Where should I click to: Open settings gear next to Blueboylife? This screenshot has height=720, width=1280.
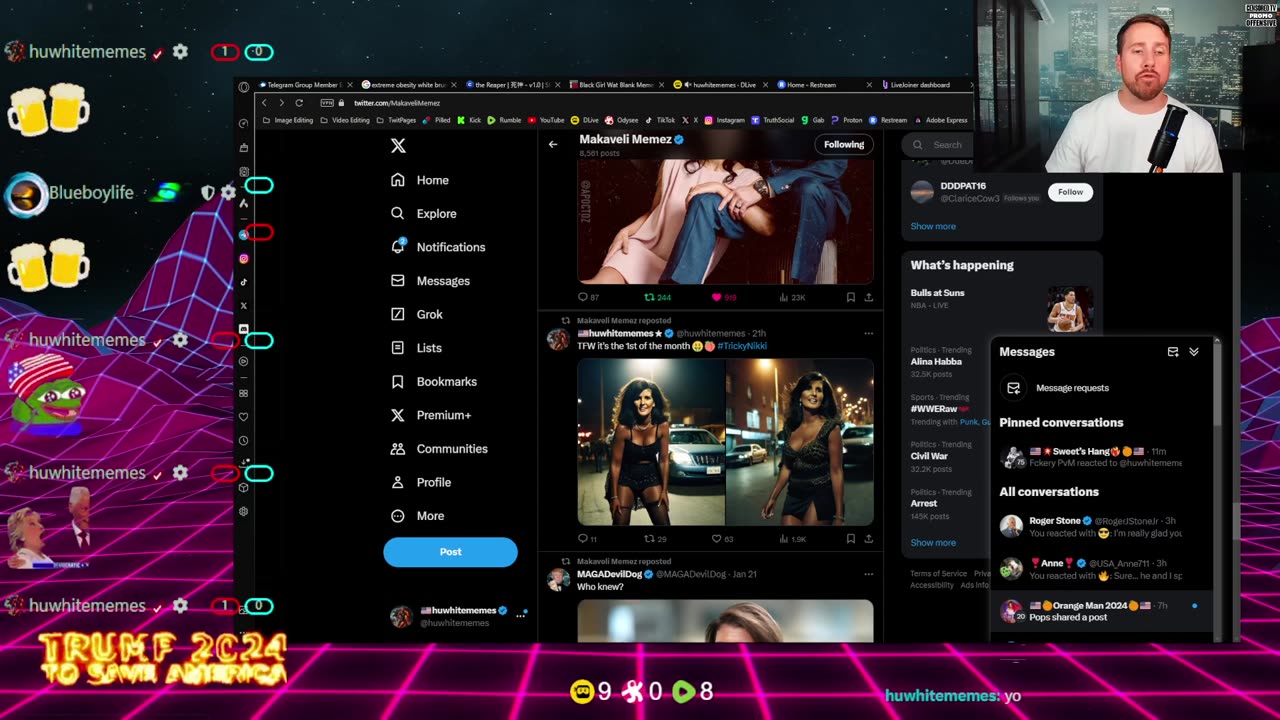(229, 192)
